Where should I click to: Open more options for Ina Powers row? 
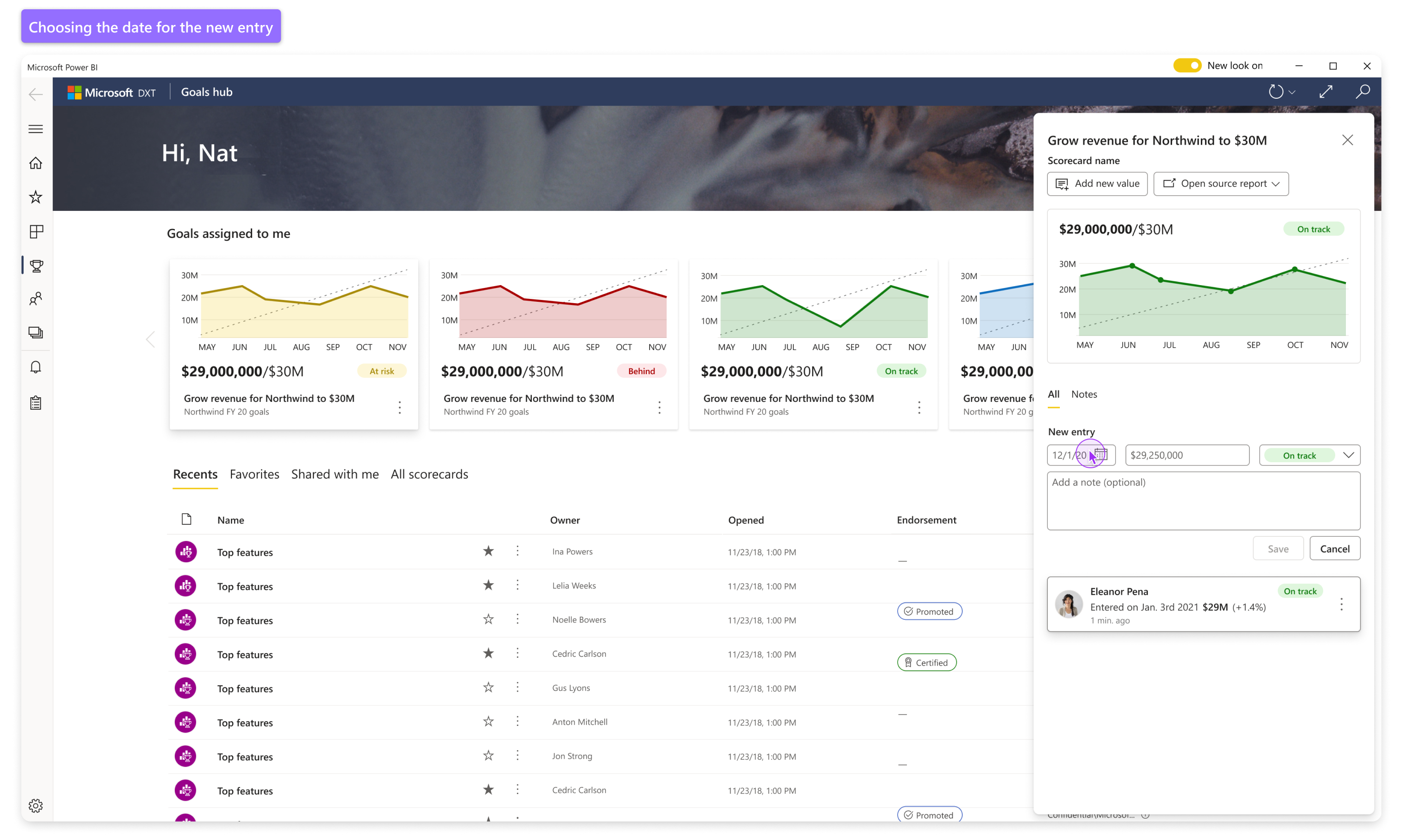[x=517, y=551]
